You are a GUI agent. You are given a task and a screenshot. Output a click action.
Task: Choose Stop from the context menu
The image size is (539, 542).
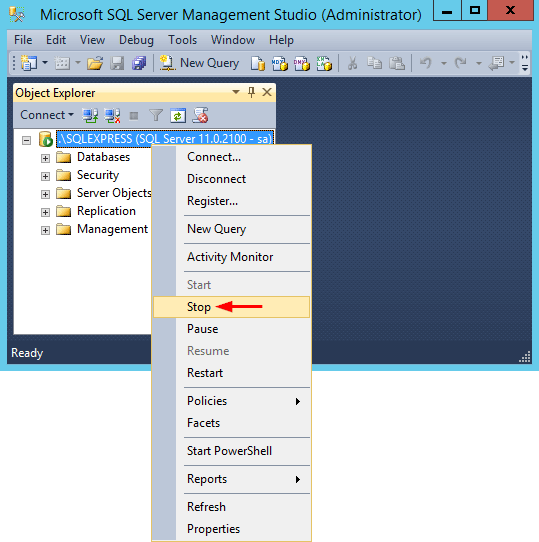(232, 307)
